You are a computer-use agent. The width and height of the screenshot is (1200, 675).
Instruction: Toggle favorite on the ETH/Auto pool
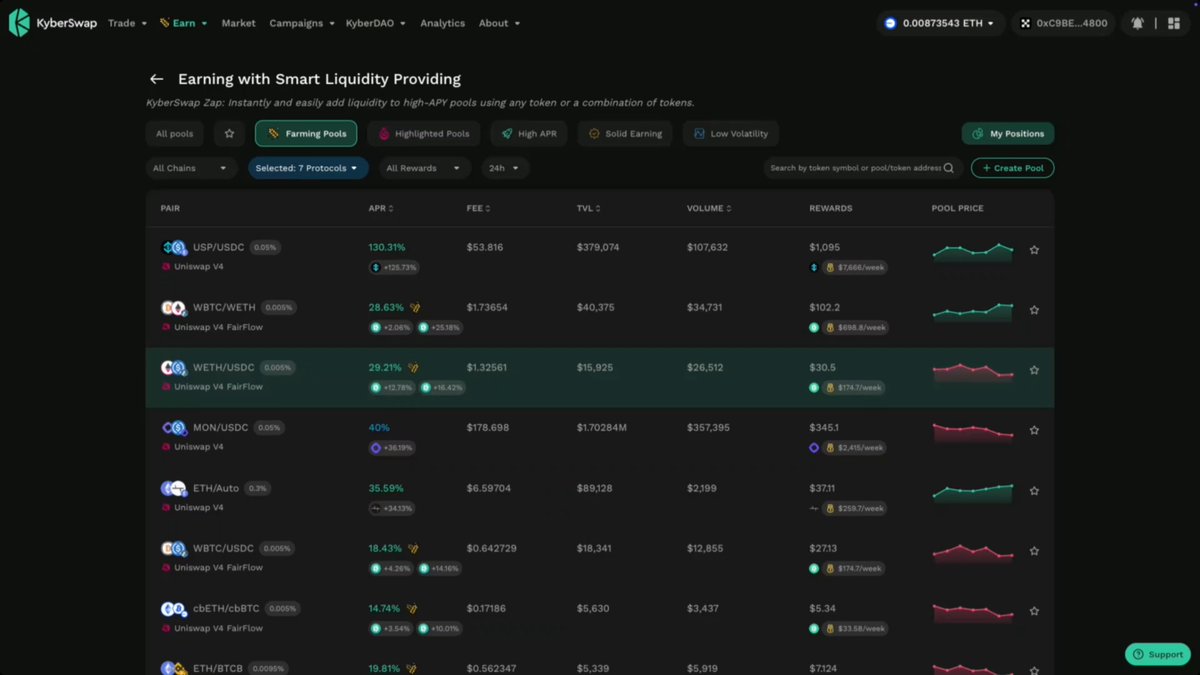coord(1034,491)
